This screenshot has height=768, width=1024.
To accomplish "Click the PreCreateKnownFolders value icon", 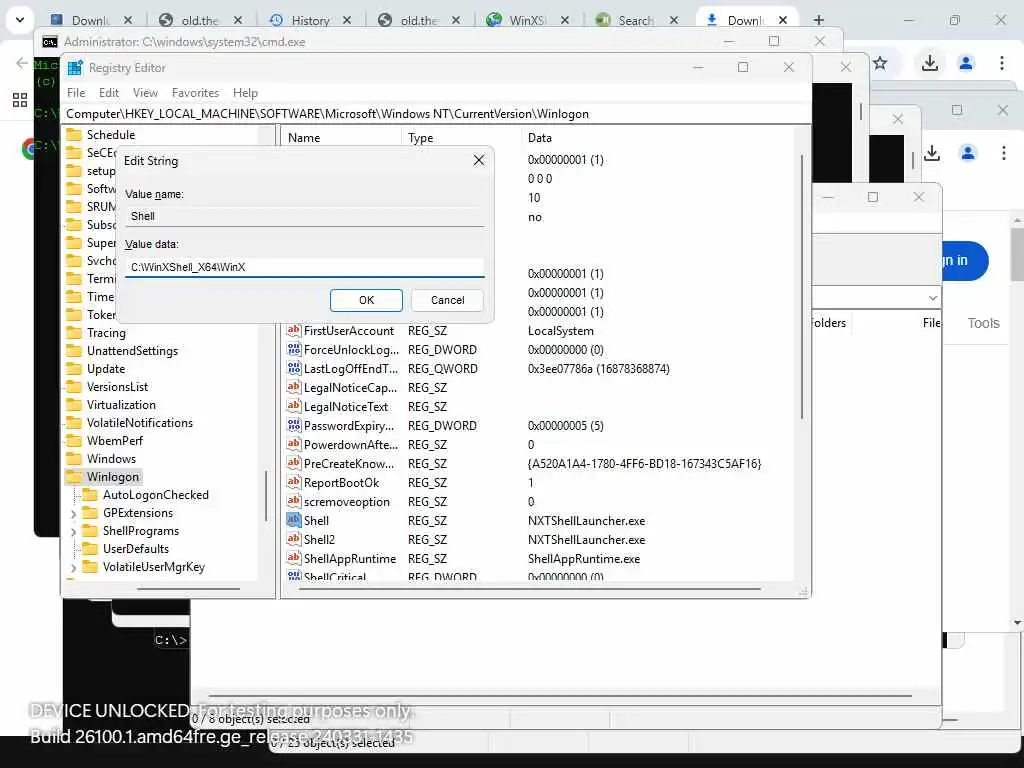I will point(293,462).
